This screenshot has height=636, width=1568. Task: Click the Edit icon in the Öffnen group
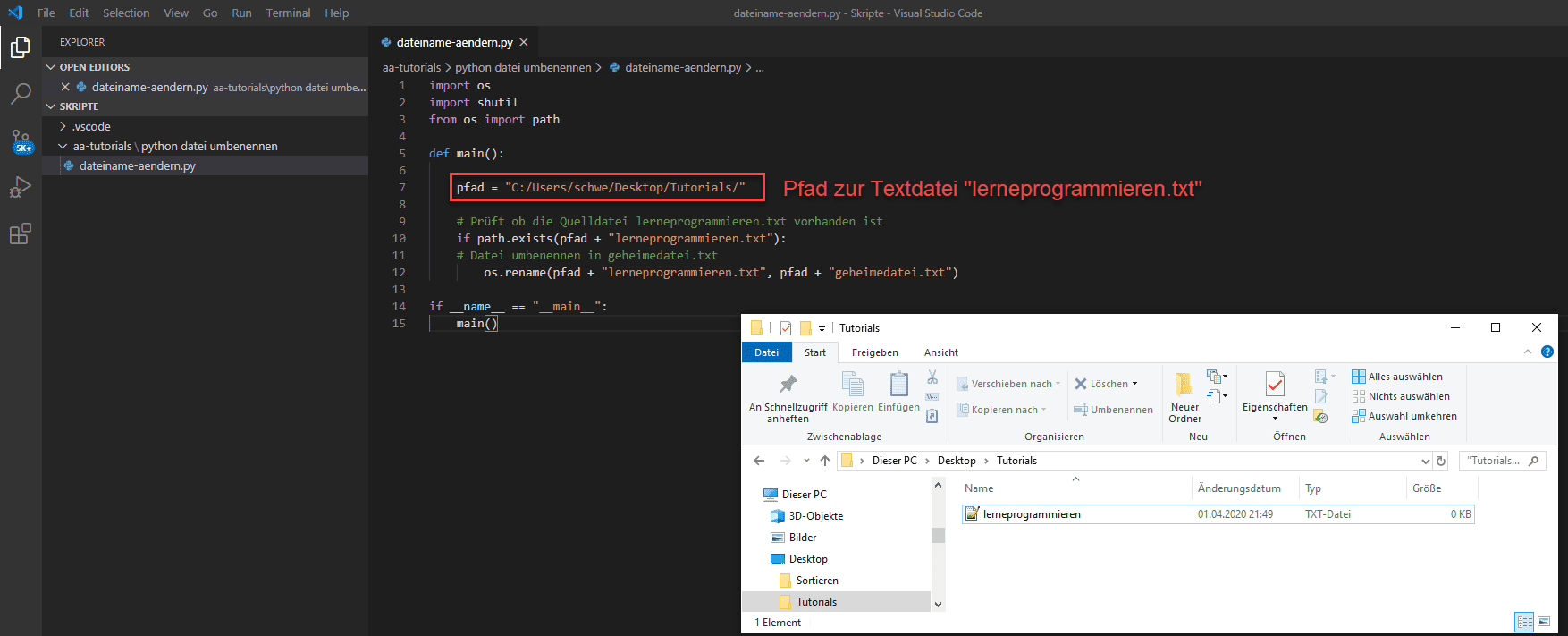click(x=1321, y=396)
